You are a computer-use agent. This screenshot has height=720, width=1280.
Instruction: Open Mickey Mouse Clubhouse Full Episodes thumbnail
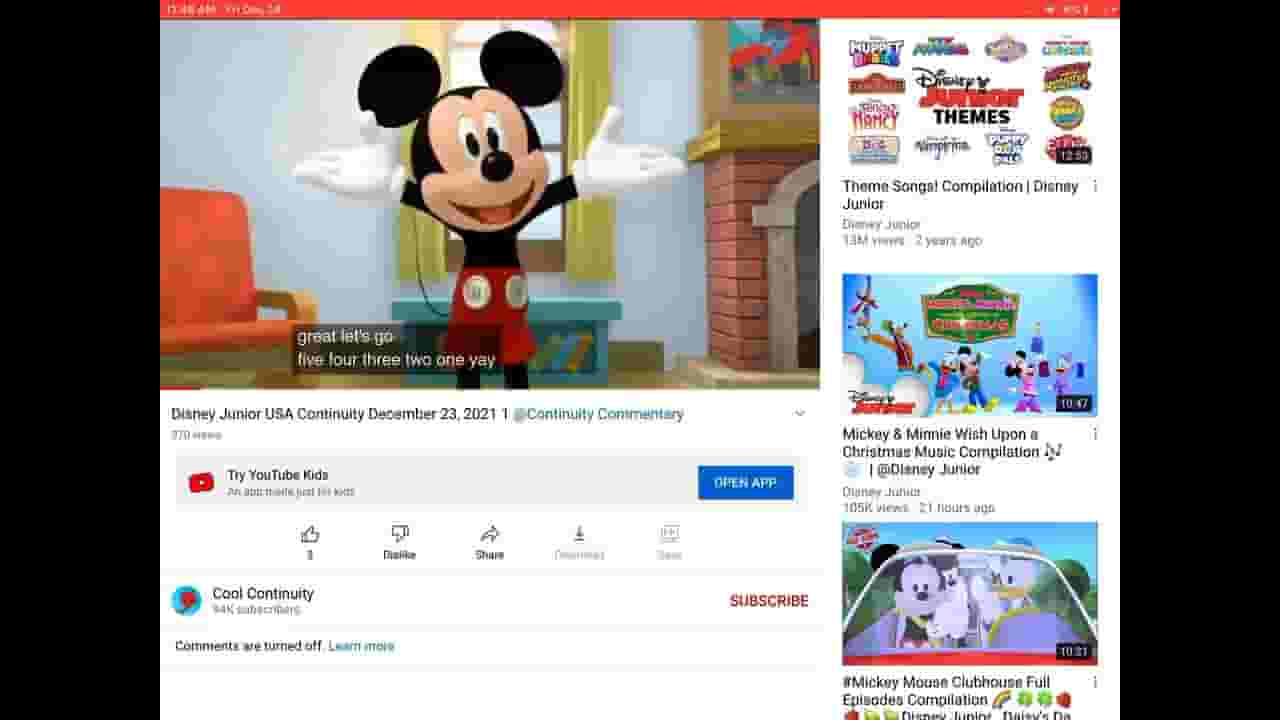970,593
